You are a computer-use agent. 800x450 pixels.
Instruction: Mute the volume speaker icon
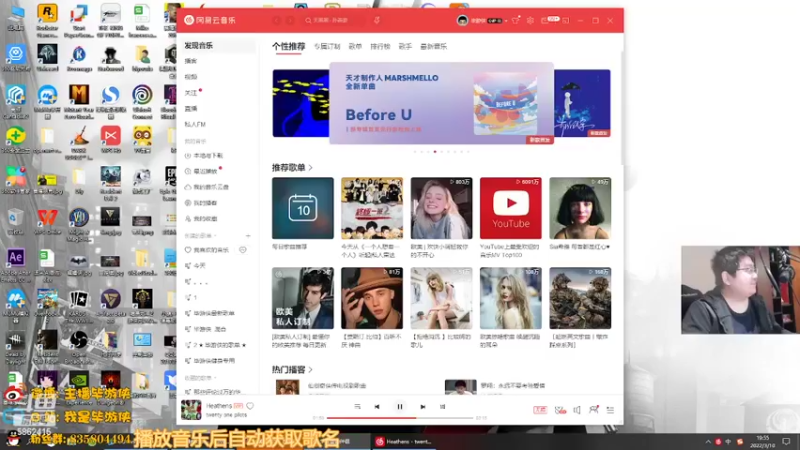[577, 410]
